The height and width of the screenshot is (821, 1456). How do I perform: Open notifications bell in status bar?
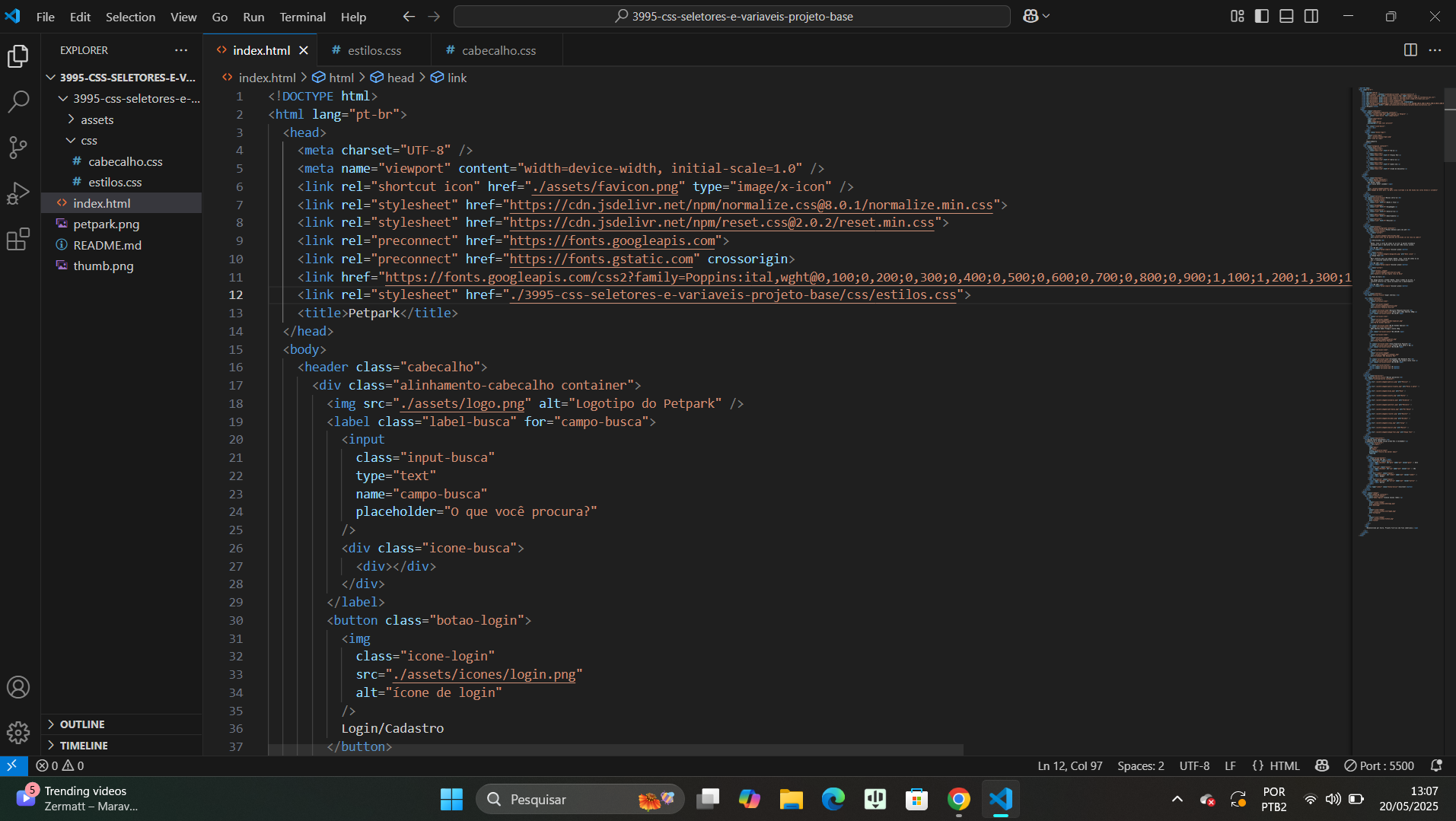pyautogui.click(x=1437, y=765)
